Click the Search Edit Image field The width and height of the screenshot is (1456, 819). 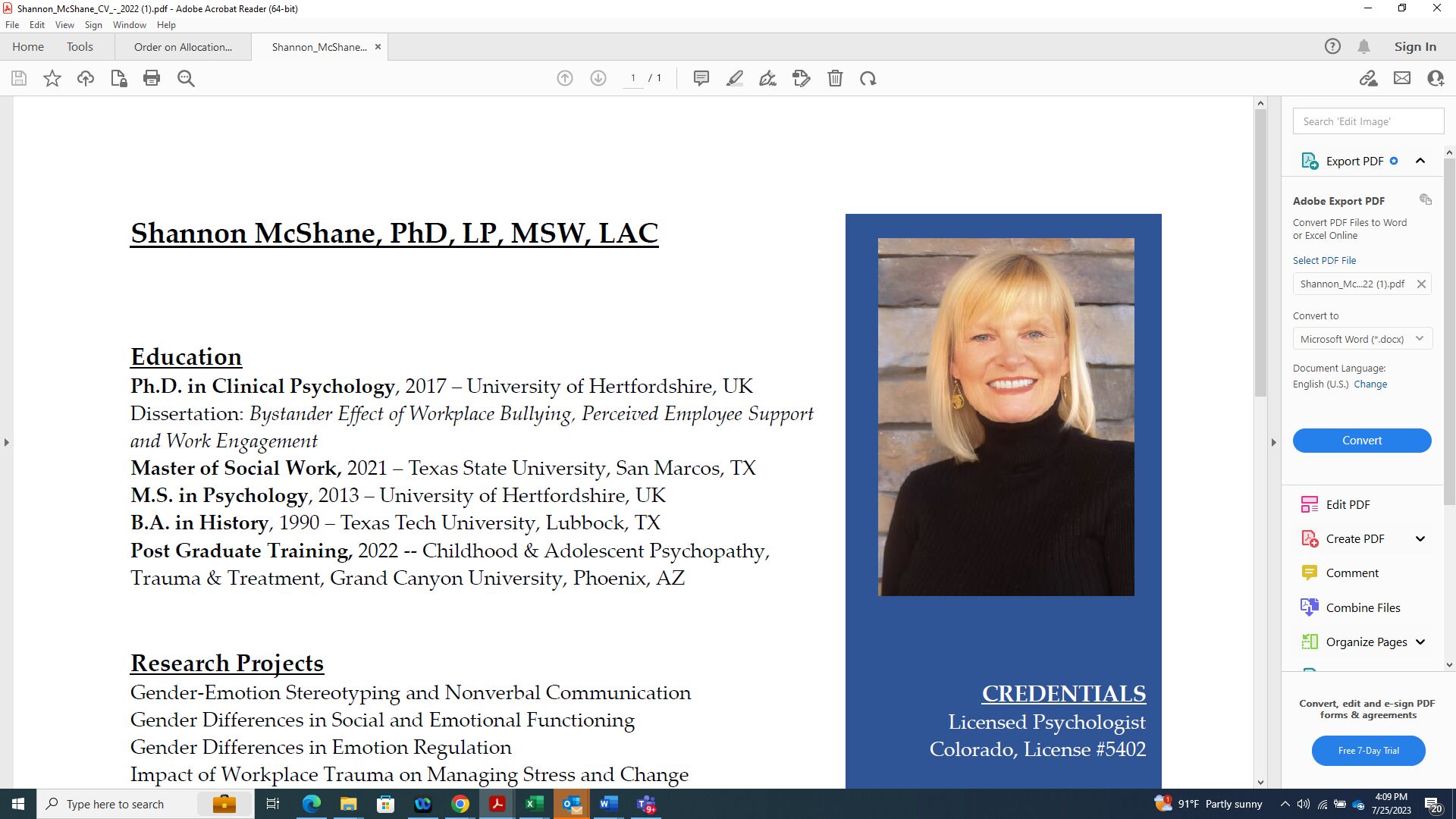[1367, 121]
